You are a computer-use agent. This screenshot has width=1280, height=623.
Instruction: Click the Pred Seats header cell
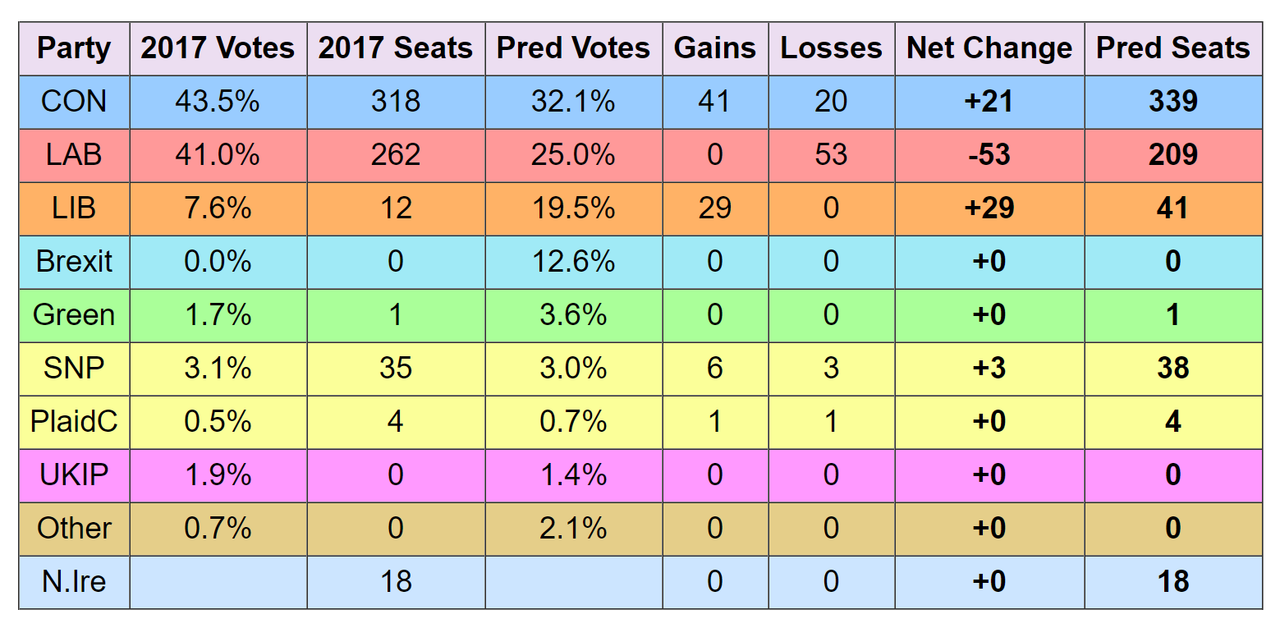pos(1173,48)
